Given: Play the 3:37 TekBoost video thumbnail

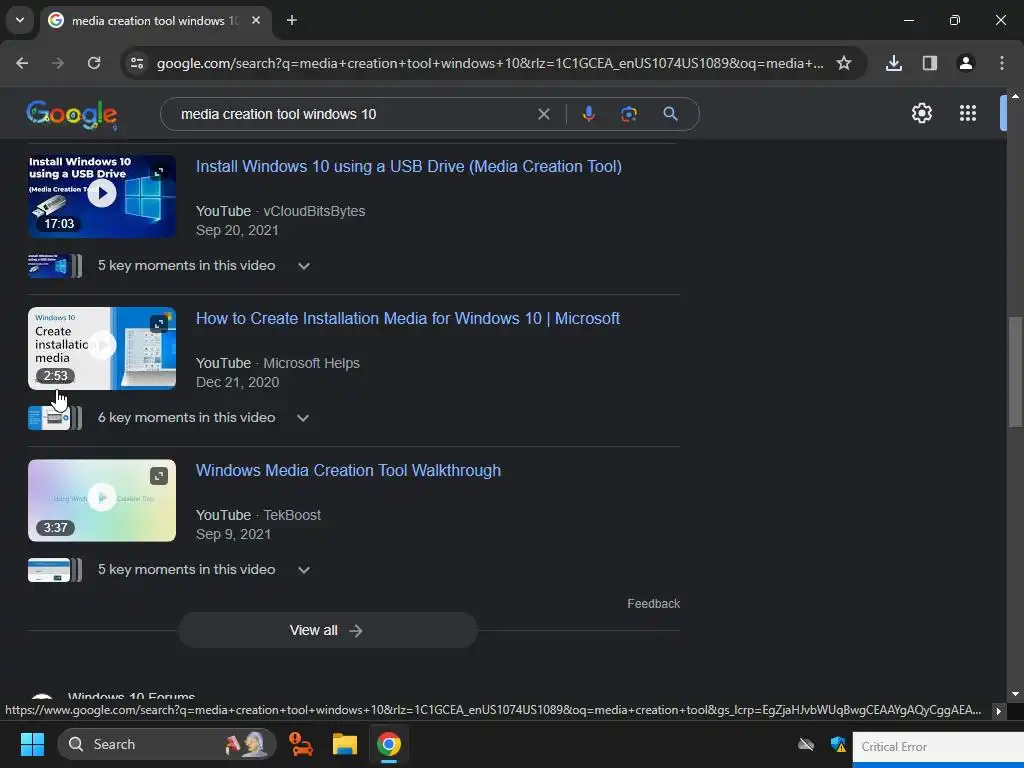Looking at the screenshot, I should coord(102,500).
